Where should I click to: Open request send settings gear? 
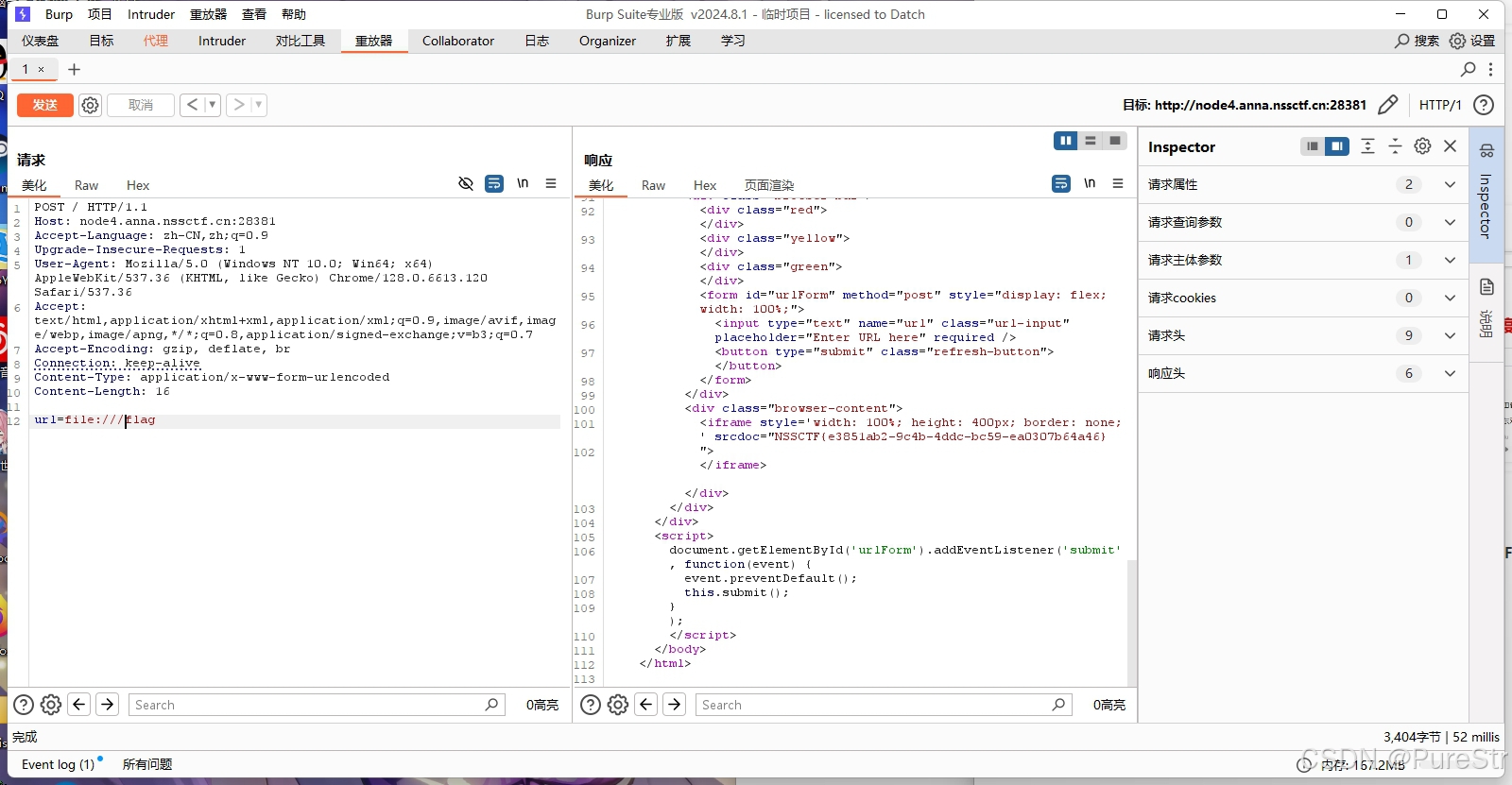[90, 105]
